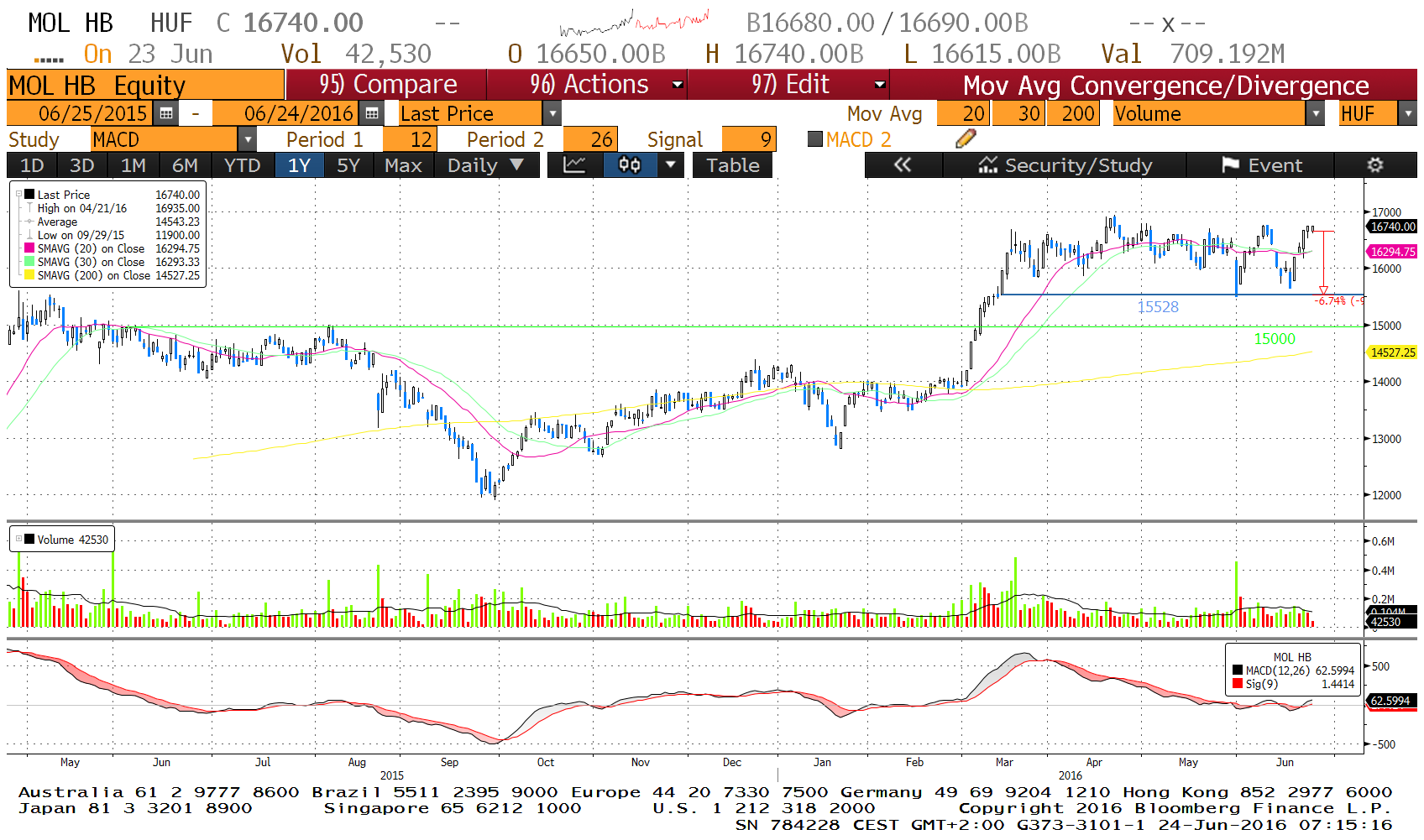Collapse the Volume legend box
1424x840 pixels.
pos(18,540)
